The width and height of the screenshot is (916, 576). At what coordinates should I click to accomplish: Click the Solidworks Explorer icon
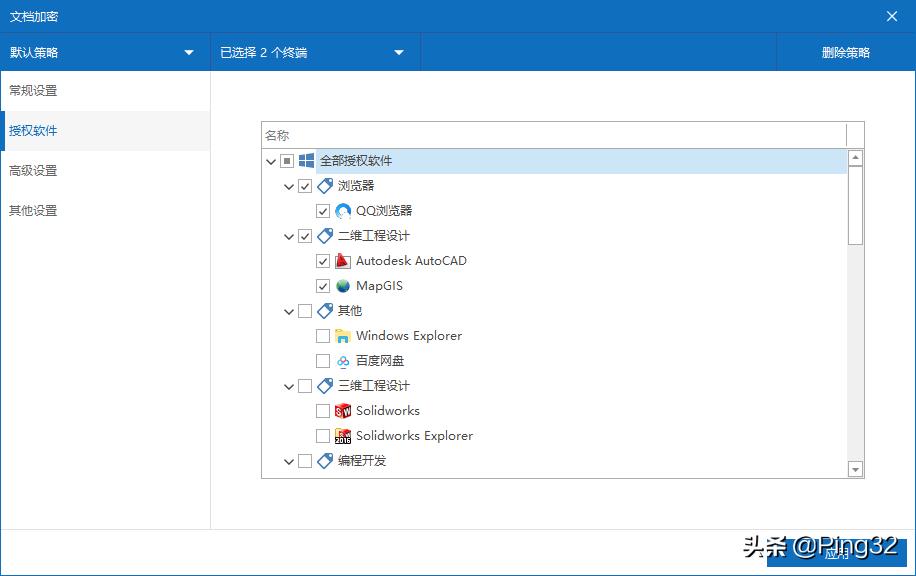343,436
